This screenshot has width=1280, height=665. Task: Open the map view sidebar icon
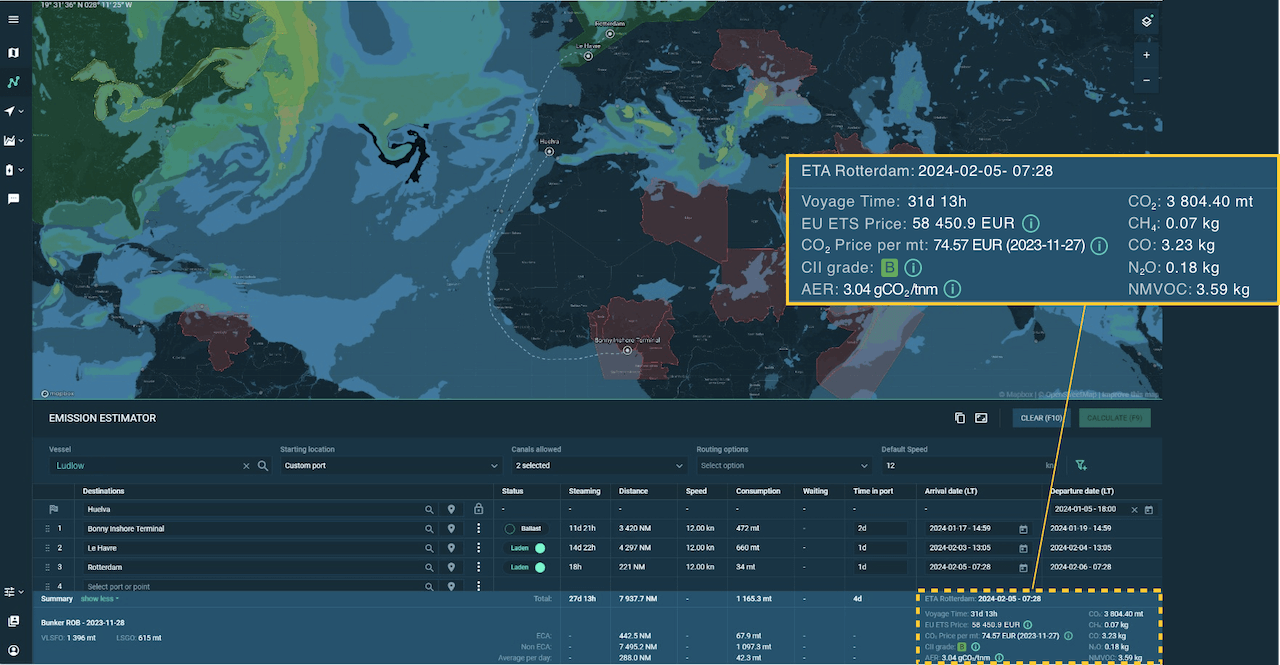coord(13,52)
